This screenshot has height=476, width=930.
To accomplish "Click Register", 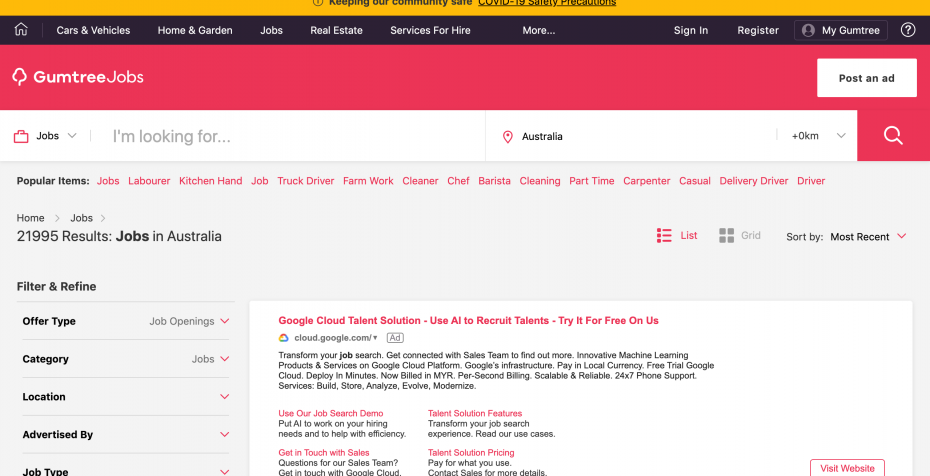I will (758, 30).
